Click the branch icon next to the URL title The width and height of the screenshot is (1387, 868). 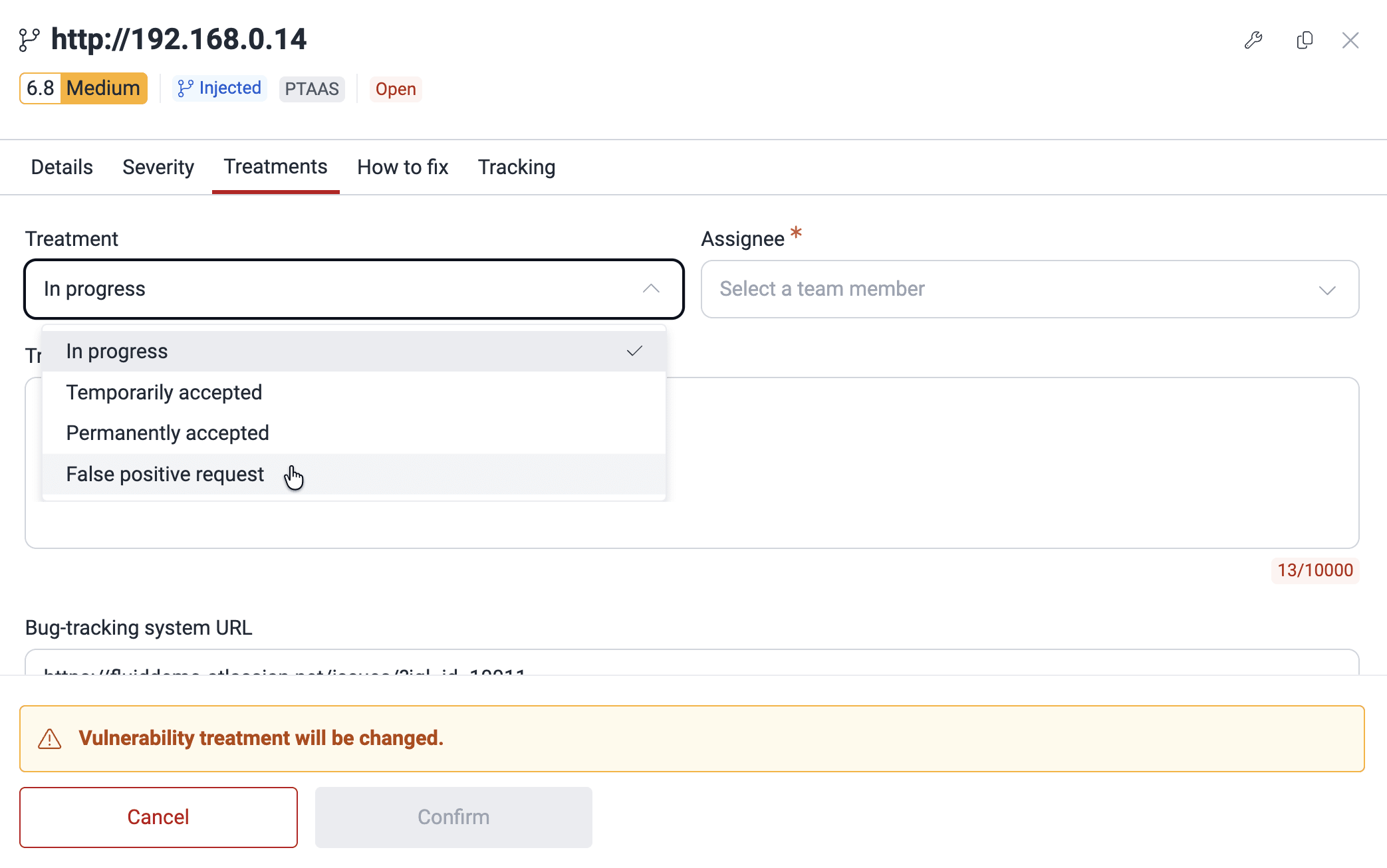point(28,39)
